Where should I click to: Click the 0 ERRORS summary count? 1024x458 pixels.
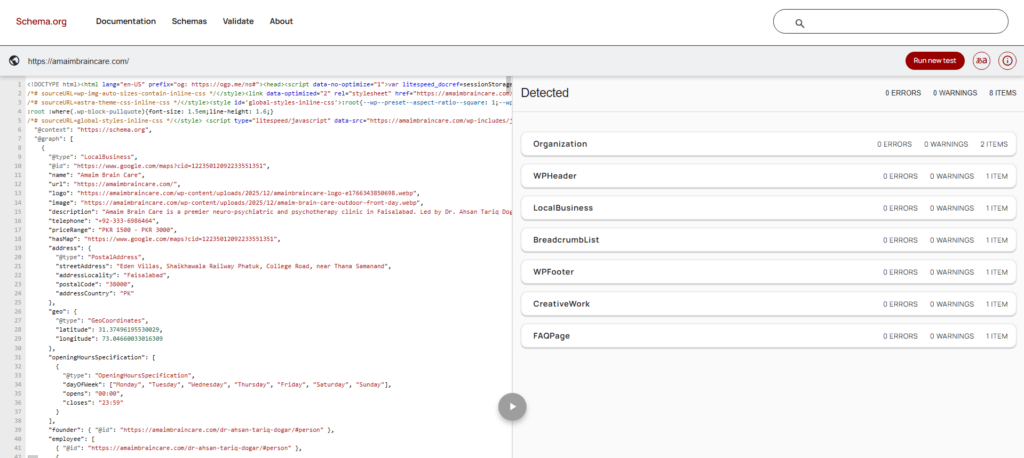(903, 93)
